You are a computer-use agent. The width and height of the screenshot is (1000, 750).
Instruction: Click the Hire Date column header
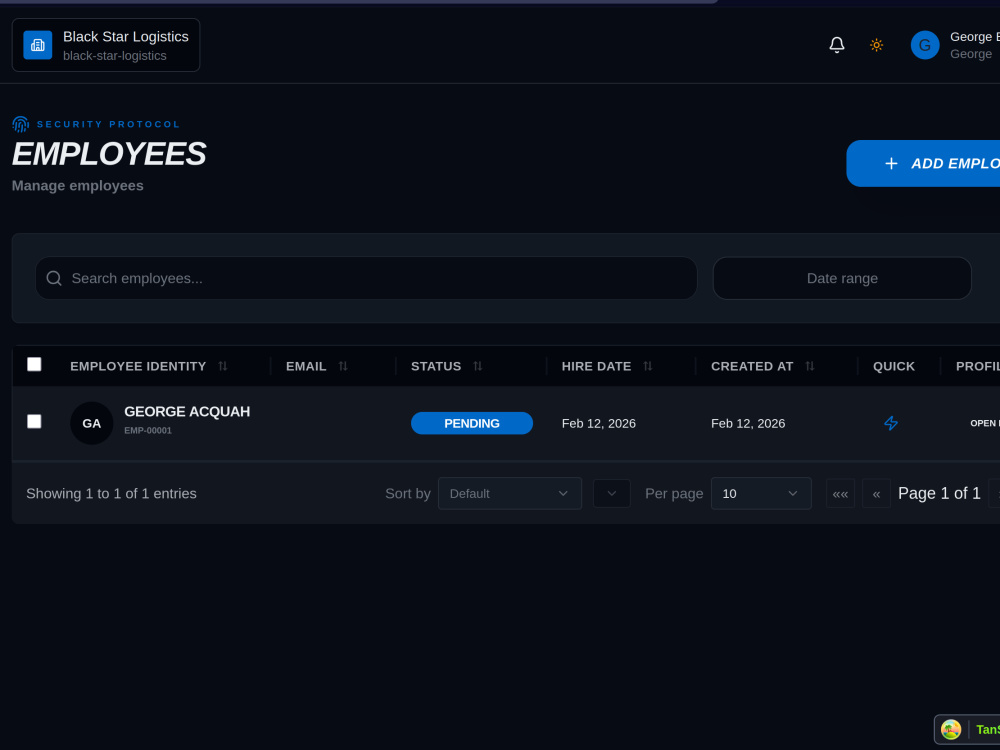pyautogui.click(x=596, y=366)
